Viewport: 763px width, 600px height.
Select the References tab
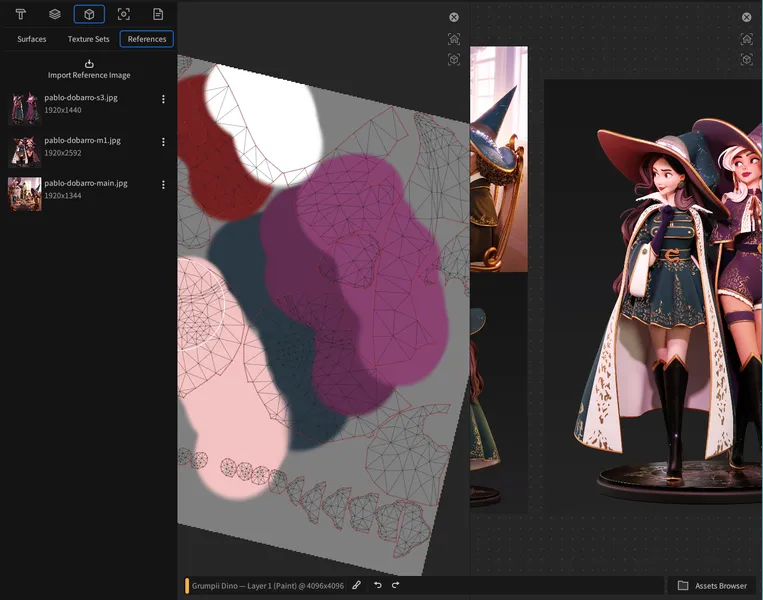(146, 39)
